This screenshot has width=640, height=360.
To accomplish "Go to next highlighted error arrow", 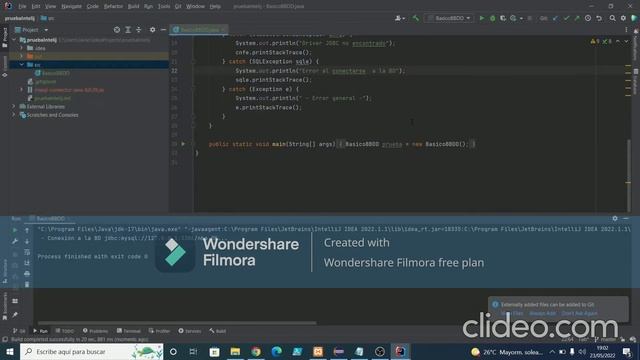I will point(626,41).
